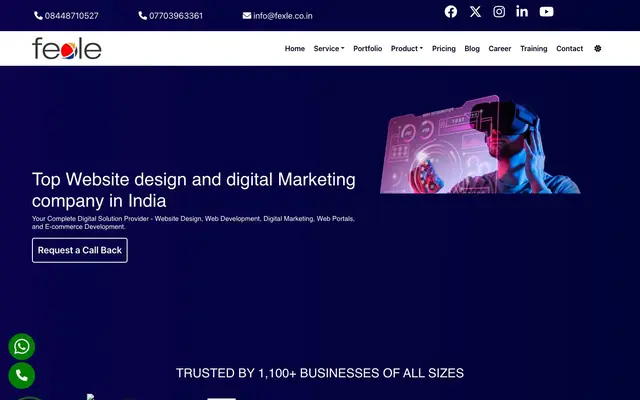Viewport: 640px width, 400px height.
Task: Open the Blog menu item
Action: click(x=472, y=49)
